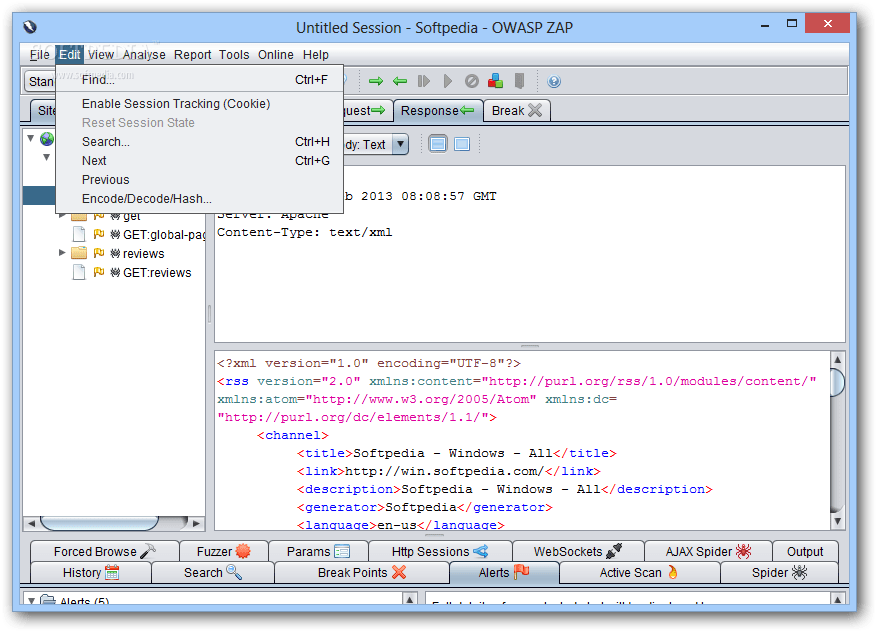
Task: Open the Http Sessions tab
Action: tap(440, 551)
